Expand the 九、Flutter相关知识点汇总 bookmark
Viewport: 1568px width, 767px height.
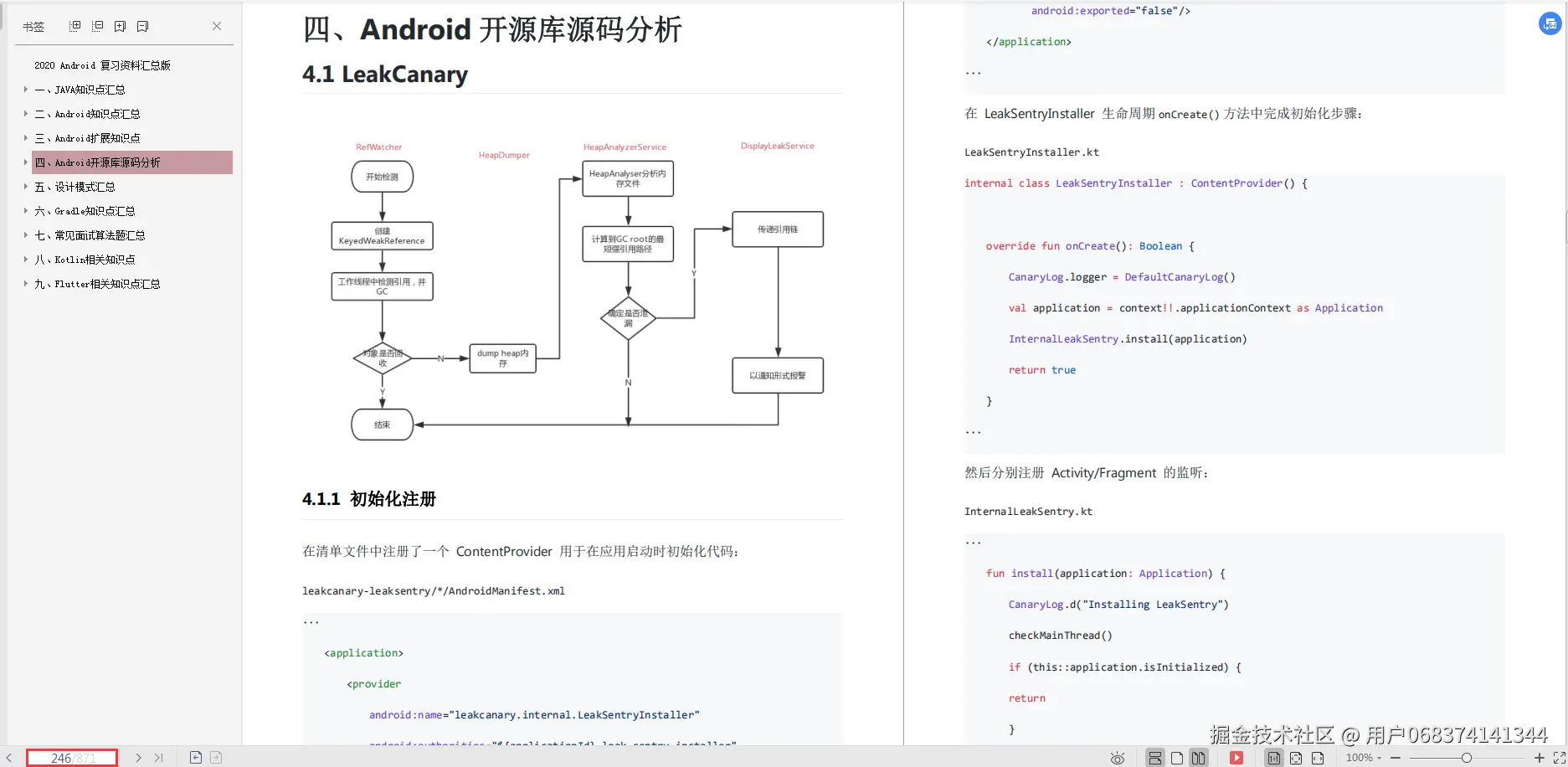click(25, 284)
